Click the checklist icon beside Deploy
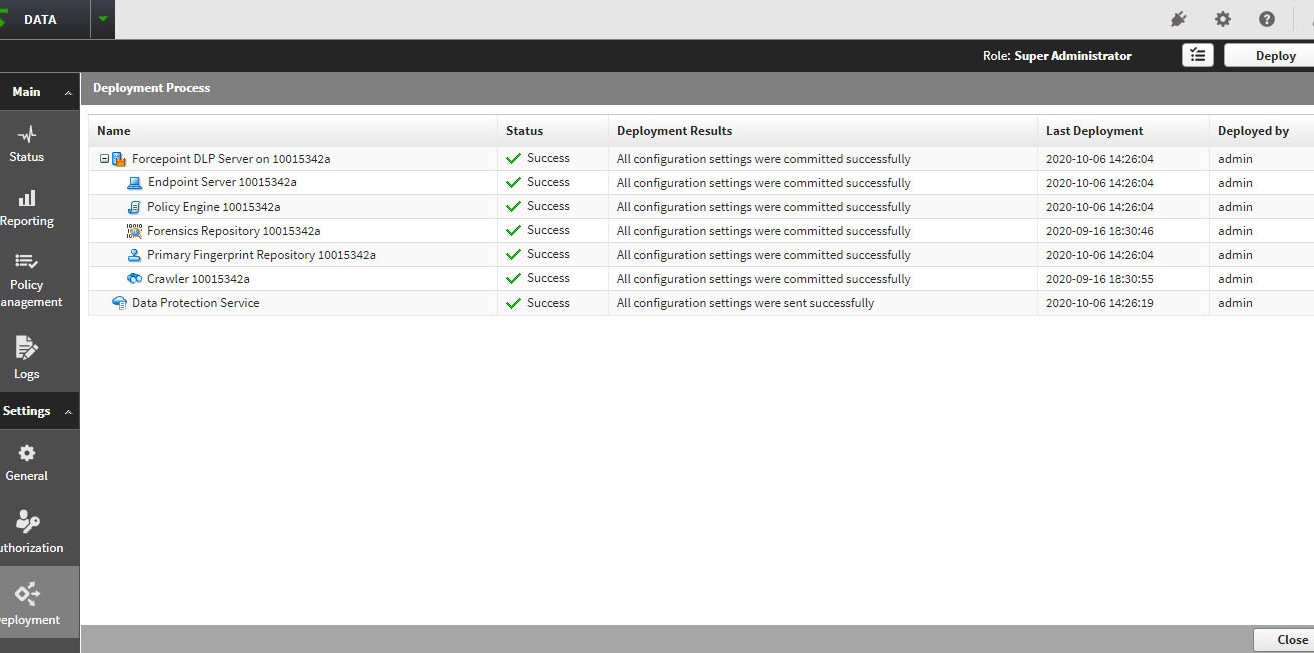This screenshot has width=1314, height=653. (x=1197, y=56)
